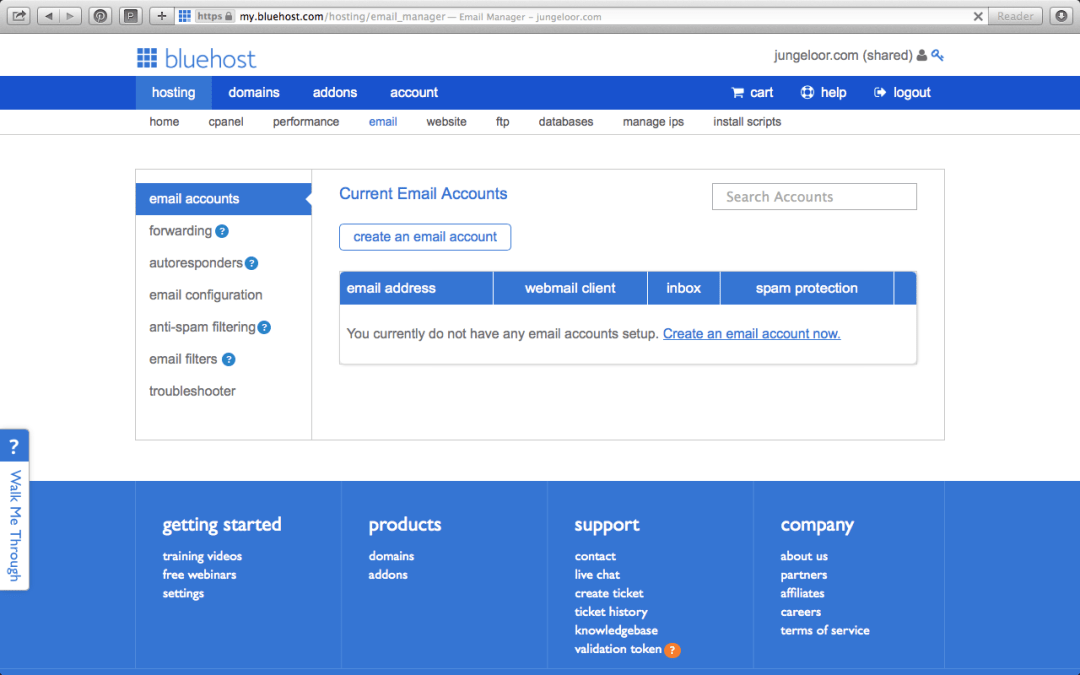Screen dimensions: 1080x675
Task: Open the install scripts submenu item
Action: (747, 122)
